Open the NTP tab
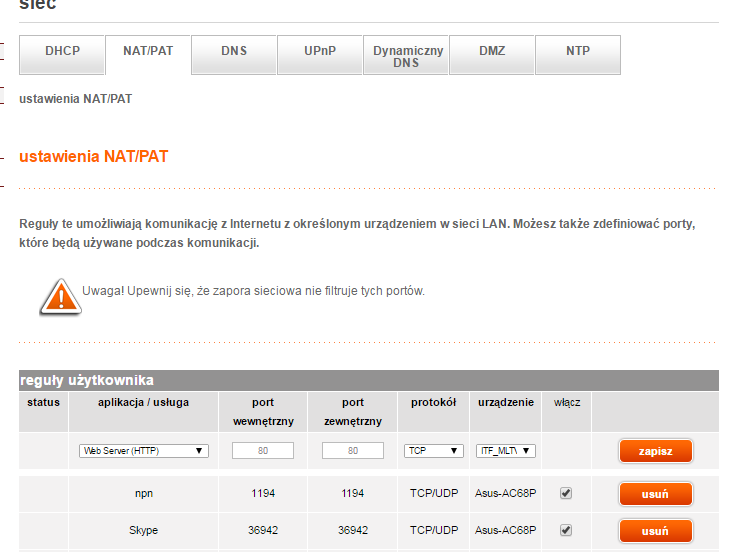The height and width of the screenshot is (552, 742). [x=578, y=51]
